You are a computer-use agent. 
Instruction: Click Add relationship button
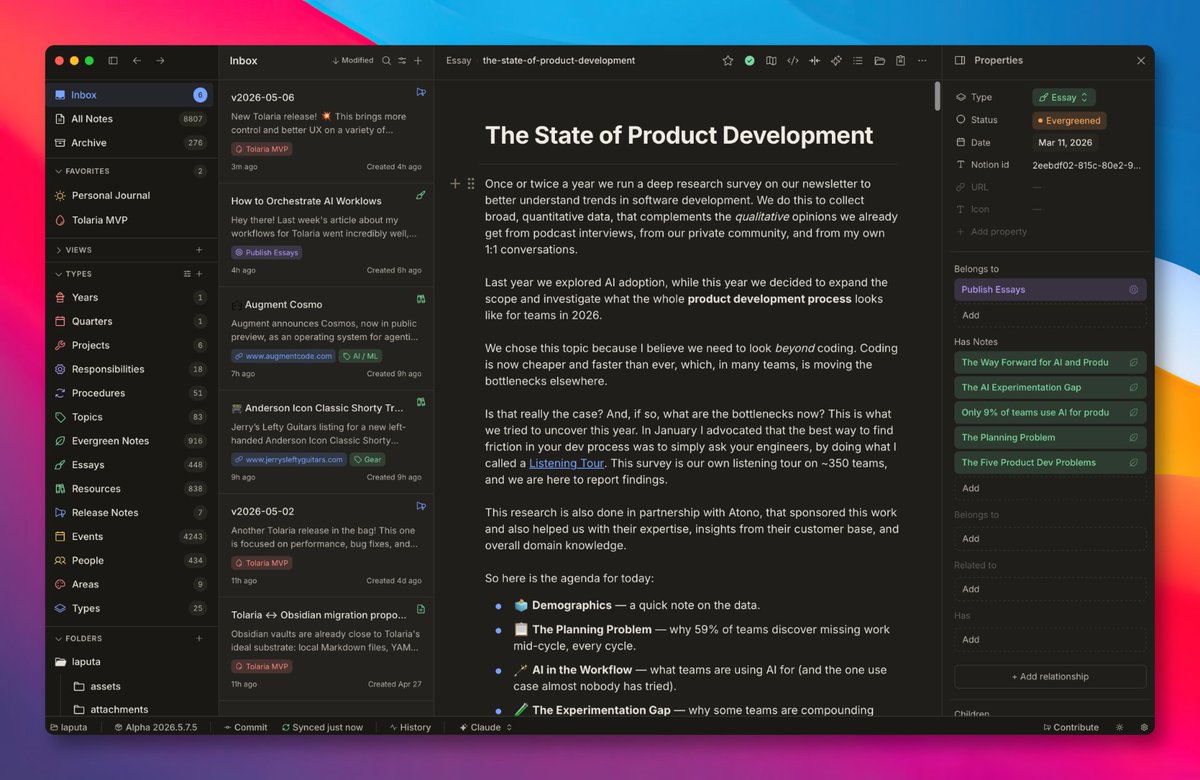coord(1050,676)
